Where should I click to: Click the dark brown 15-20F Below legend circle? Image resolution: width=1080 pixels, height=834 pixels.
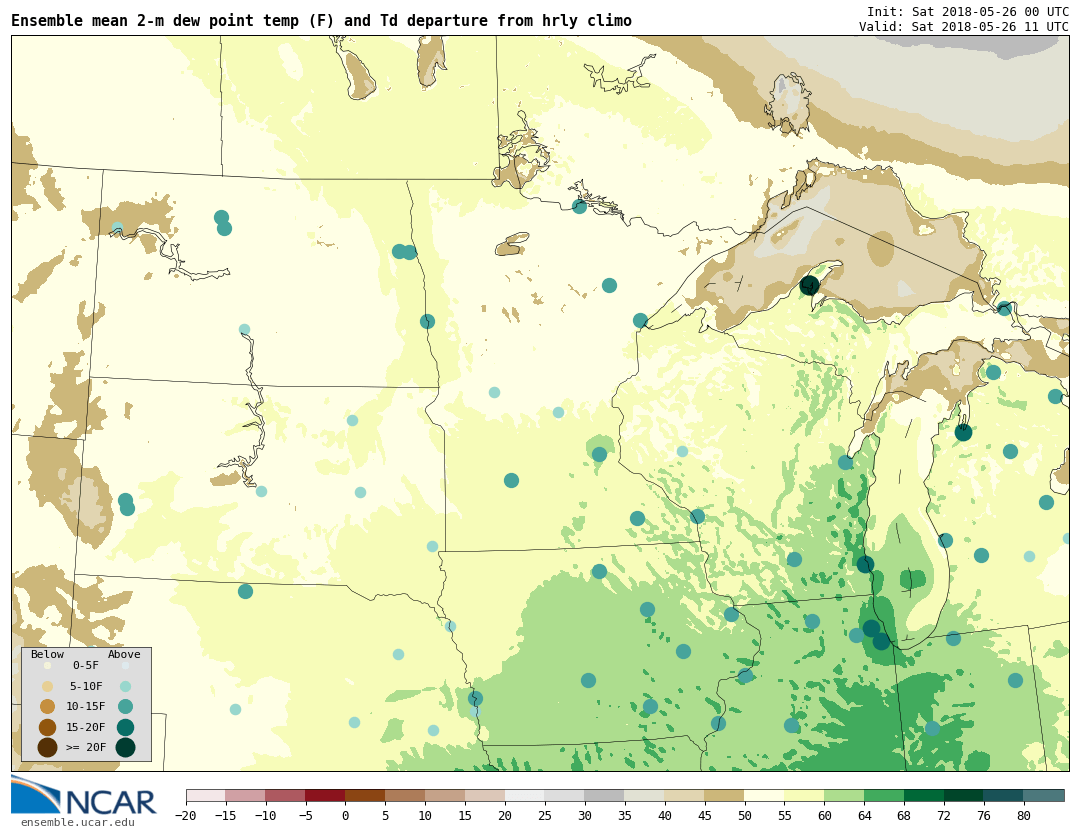[48, 727]
